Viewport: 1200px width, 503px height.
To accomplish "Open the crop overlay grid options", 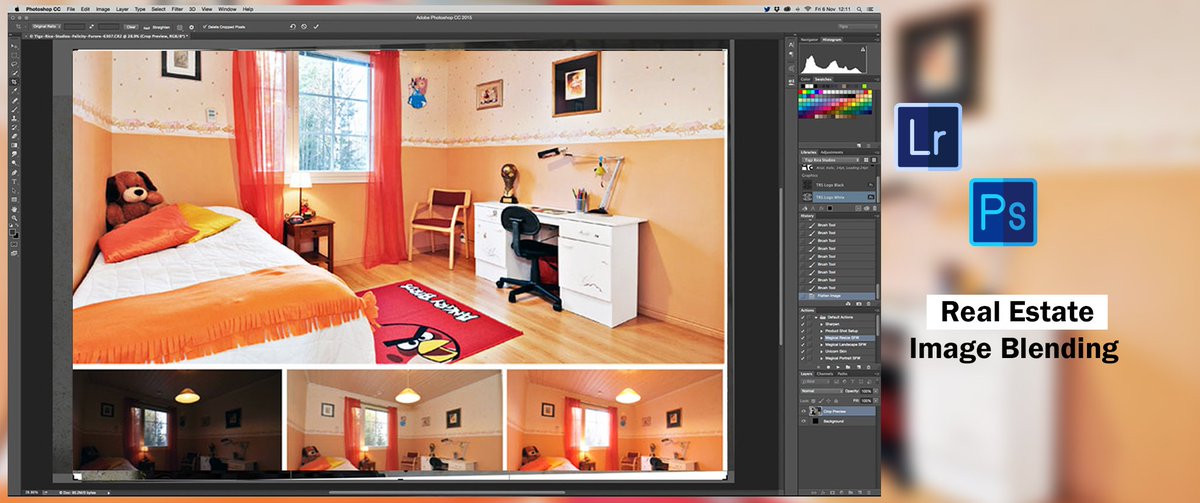I will [x=180, y=27].
